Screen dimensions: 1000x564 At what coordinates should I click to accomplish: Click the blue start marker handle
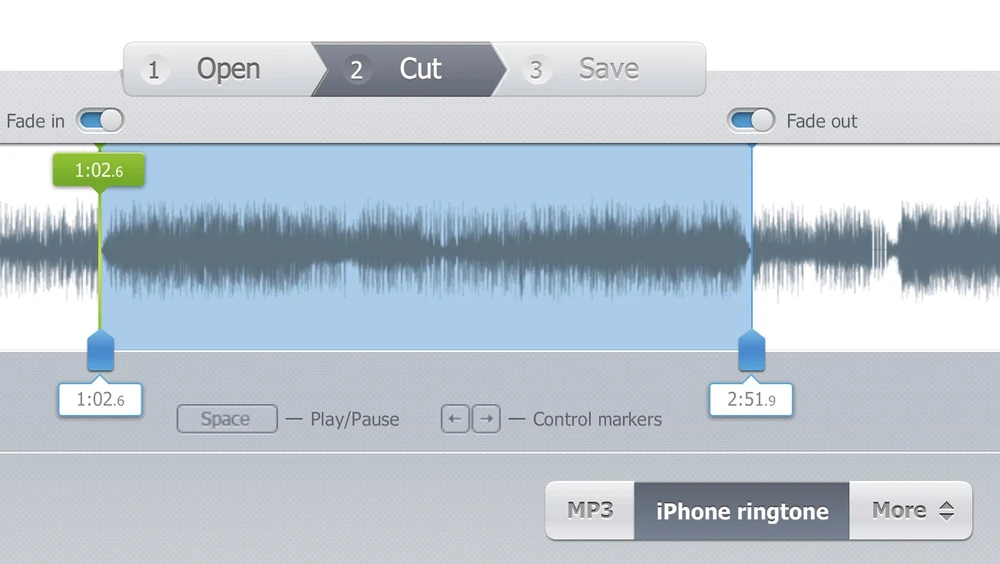pos(100,351)
